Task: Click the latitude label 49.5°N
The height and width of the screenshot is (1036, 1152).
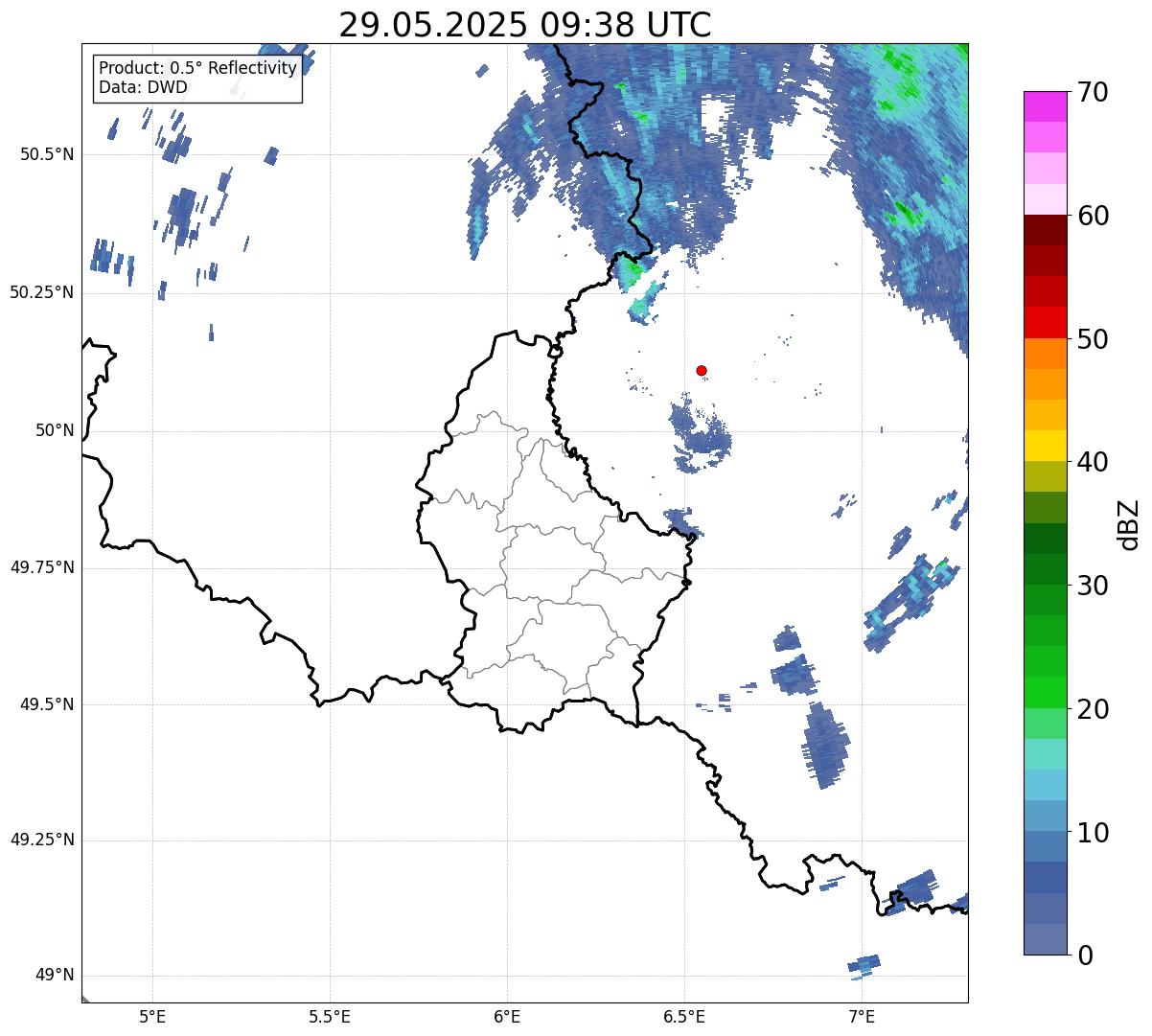Action: (47, 704)
